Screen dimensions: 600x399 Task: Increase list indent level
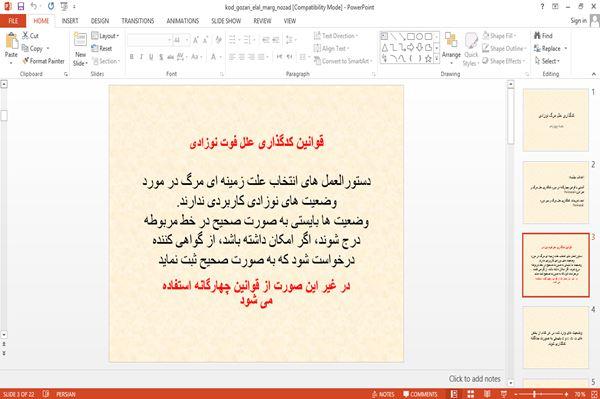(276, 40)
